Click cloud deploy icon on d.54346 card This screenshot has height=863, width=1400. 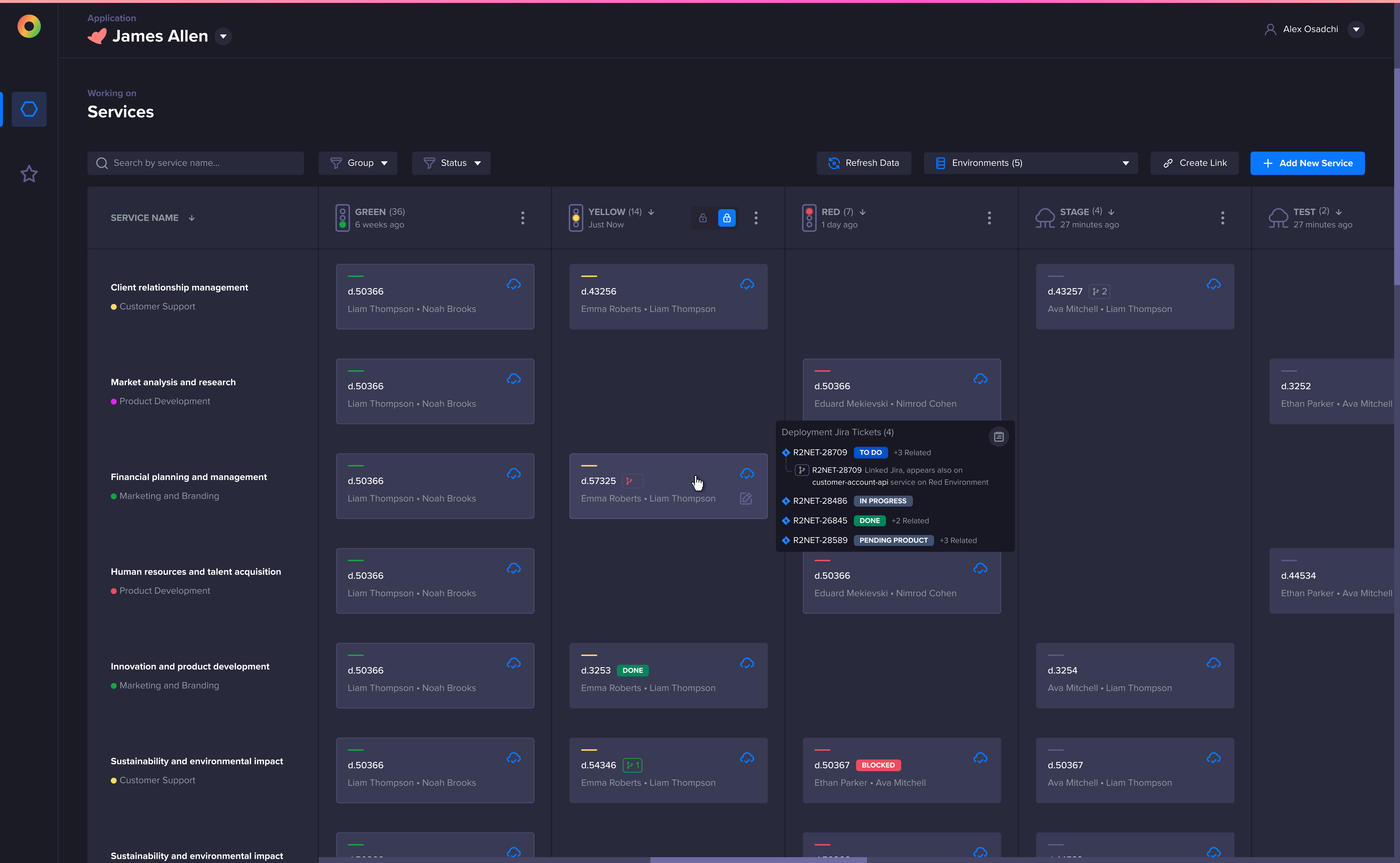747,758
